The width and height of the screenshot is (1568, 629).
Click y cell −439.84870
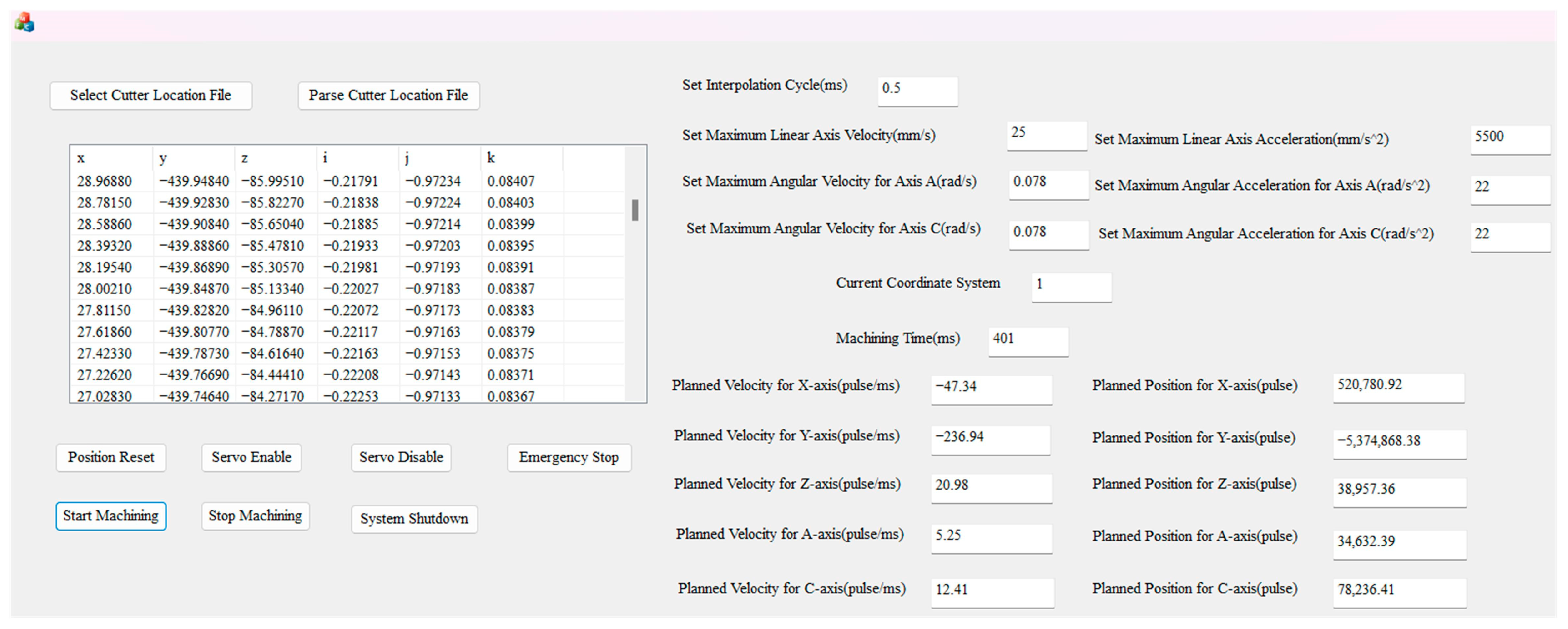(x=194, y=288)
